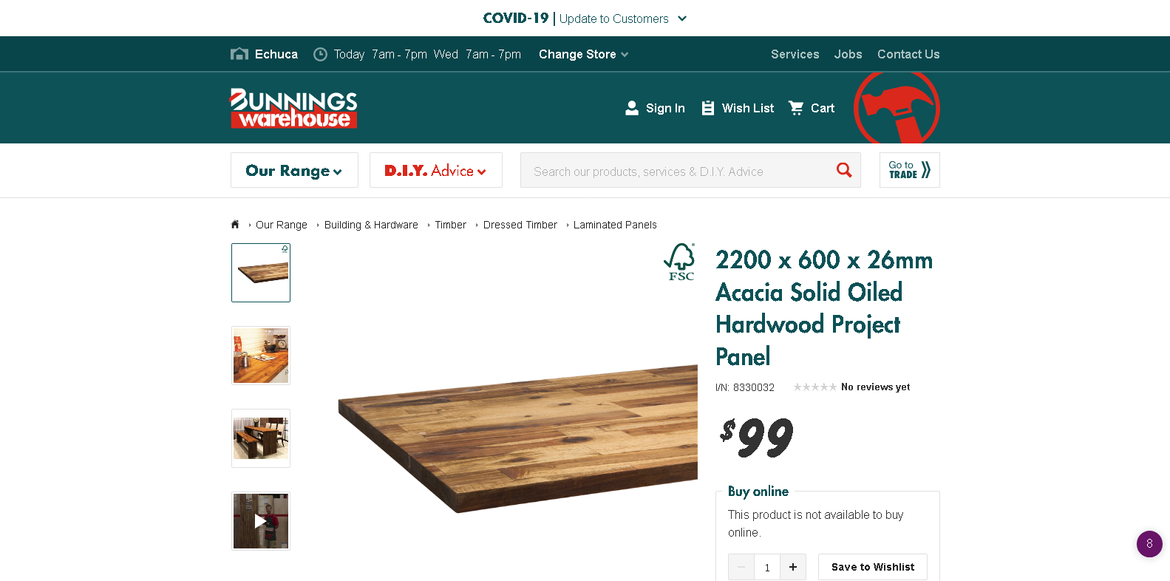Play the product video thumbnail
Image resolution: width=1170 pixels, height=581 pixels.
tap(260, 521)
